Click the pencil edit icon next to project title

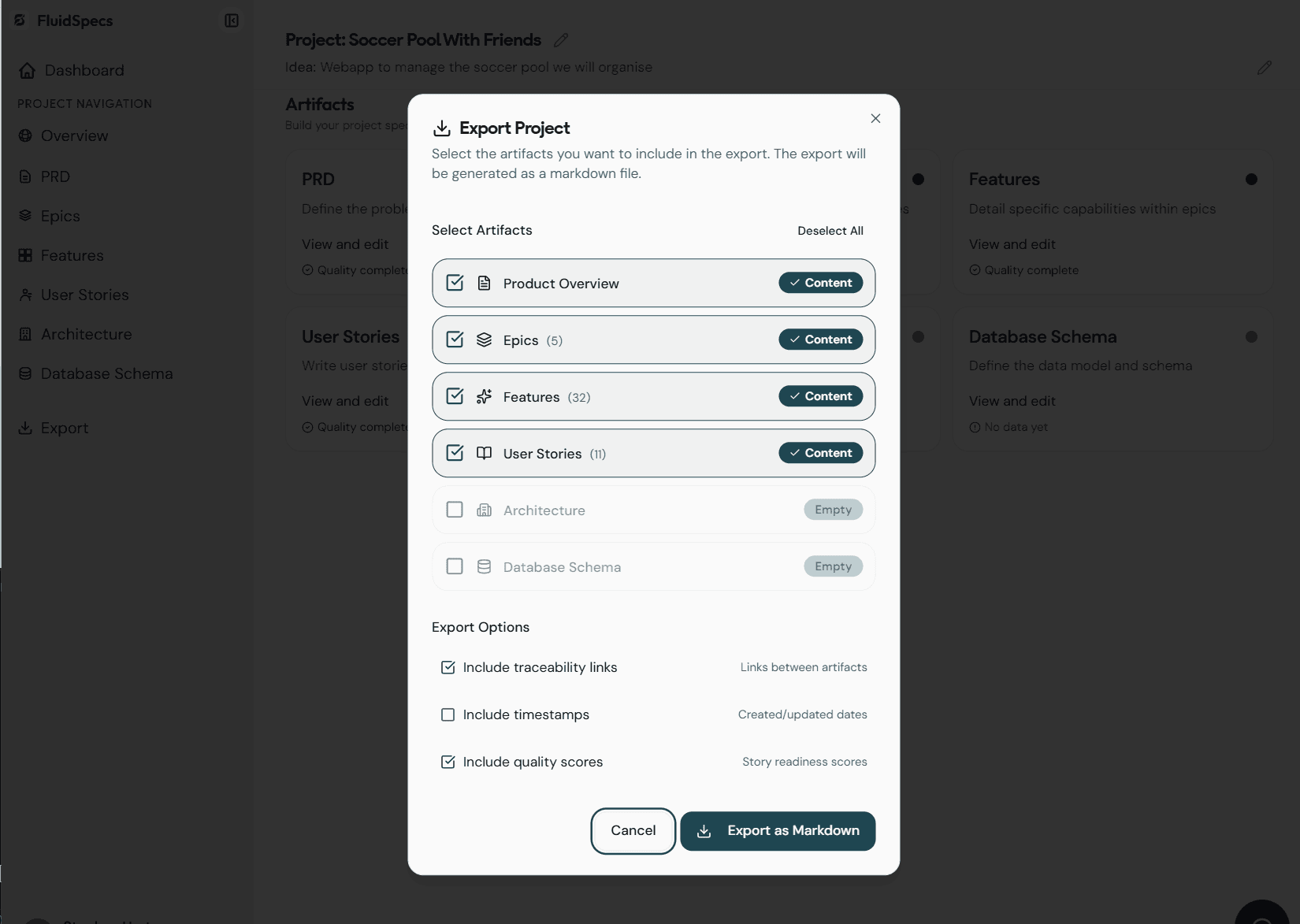pos(561,39)
